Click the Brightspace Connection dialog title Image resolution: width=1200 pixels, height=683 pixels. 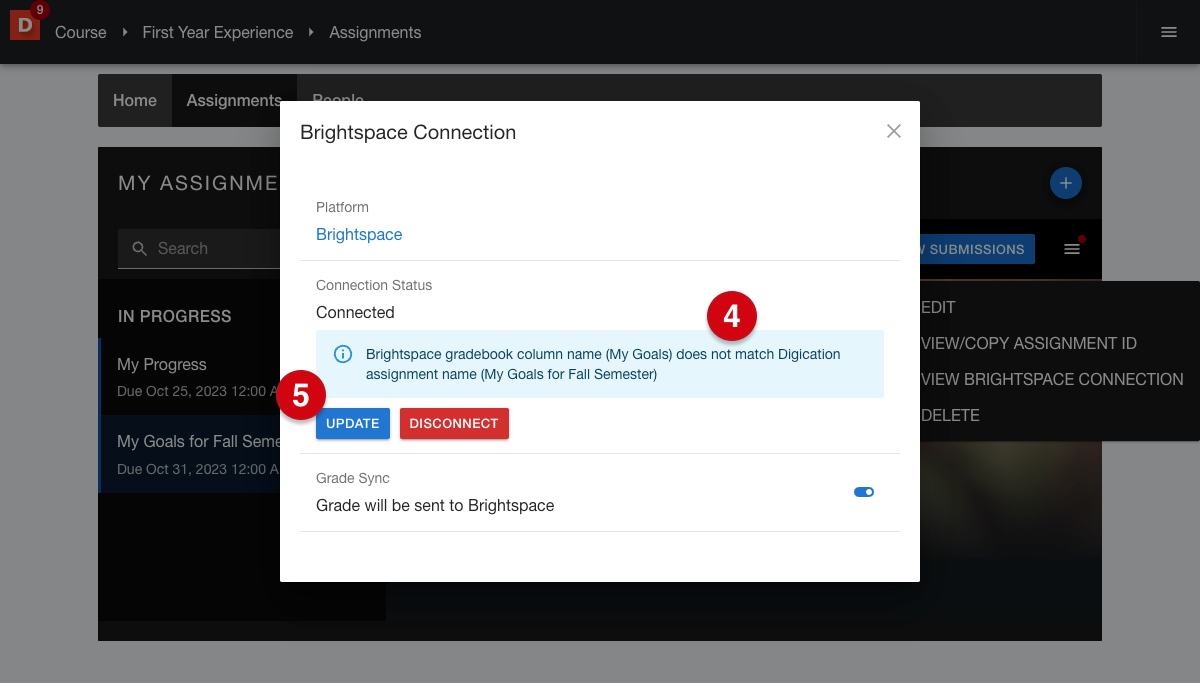(x=408, y=132)
